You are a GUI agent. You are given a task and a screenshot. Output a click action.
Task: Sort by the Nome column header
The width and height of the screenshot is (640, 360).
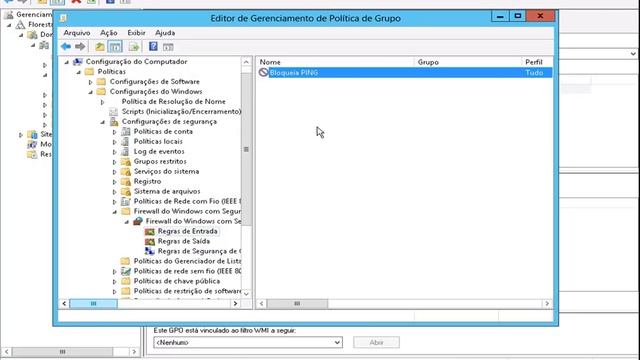(335, 62)
